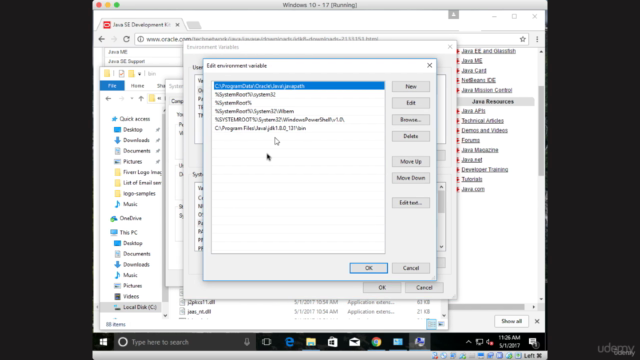Open the Home tab in File Explorer
This screenshot has height=360, width=640.
pos(137,86)
